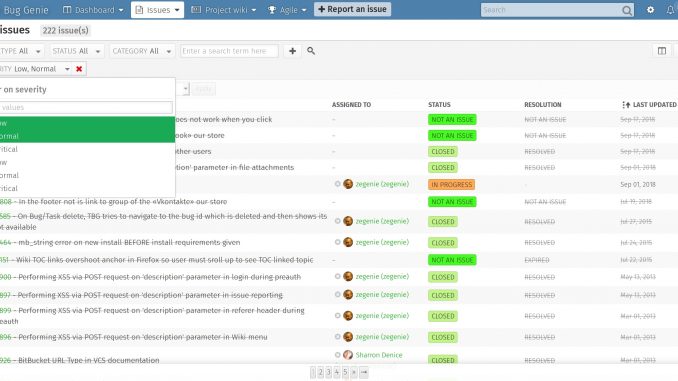Deselect highlighted Low severity option
Screen dimensions: 678x381
point(87,123)
